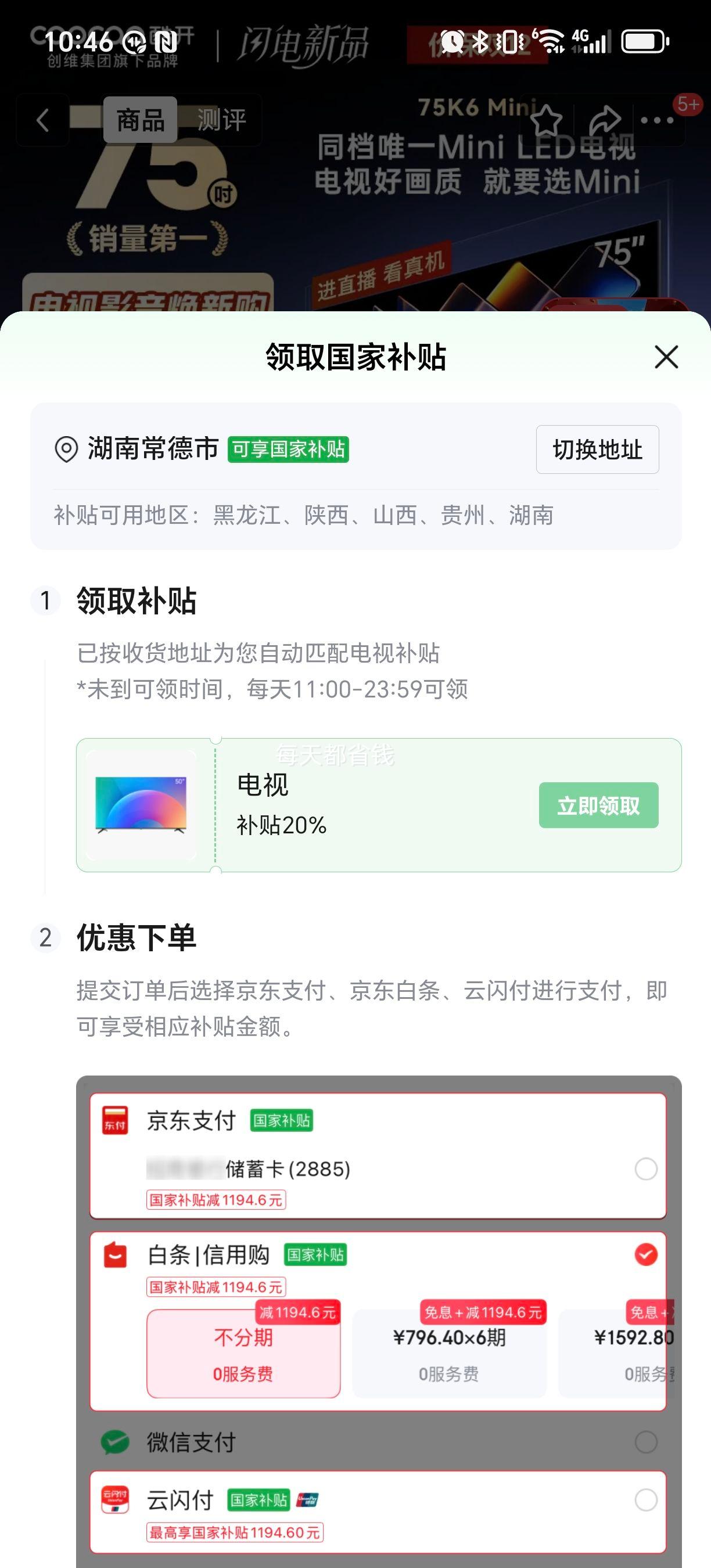
Task: Tap the UnionPay 云闪付 logo icon
Action: tap(115, 1500)
